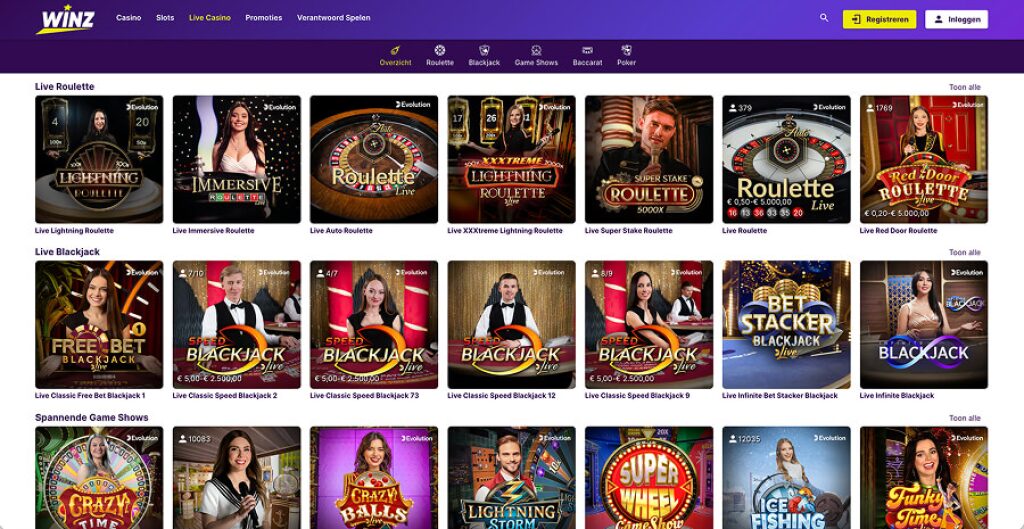Click the "Live Lightning Roulette" caption

pyautogui.click(x=74, y=231)
